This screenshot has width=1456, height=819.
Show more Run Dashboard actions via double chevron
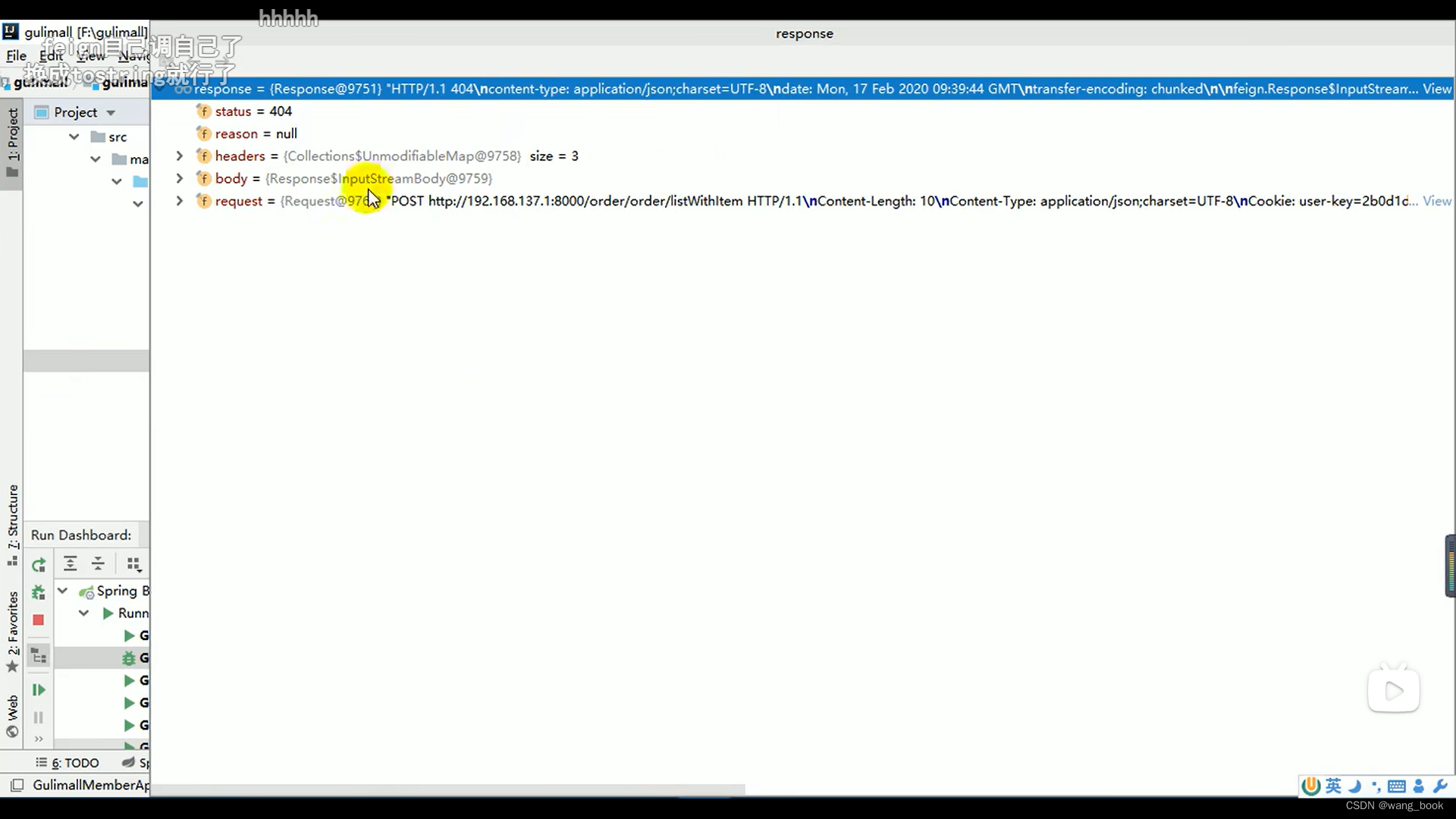[39, 739]
